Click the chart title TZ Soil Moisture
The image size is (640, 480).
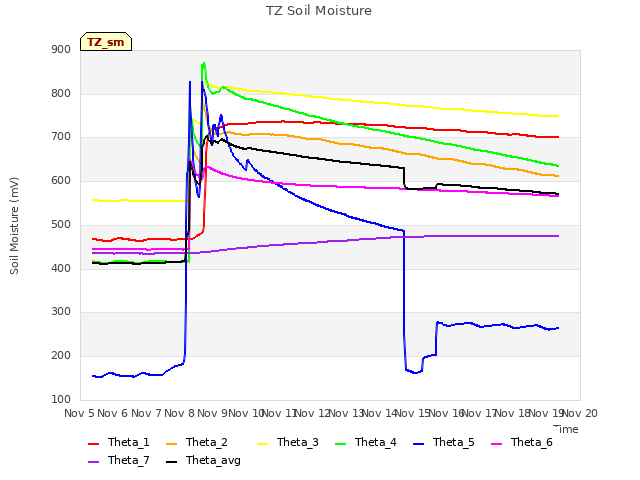(x=319, y=11)
